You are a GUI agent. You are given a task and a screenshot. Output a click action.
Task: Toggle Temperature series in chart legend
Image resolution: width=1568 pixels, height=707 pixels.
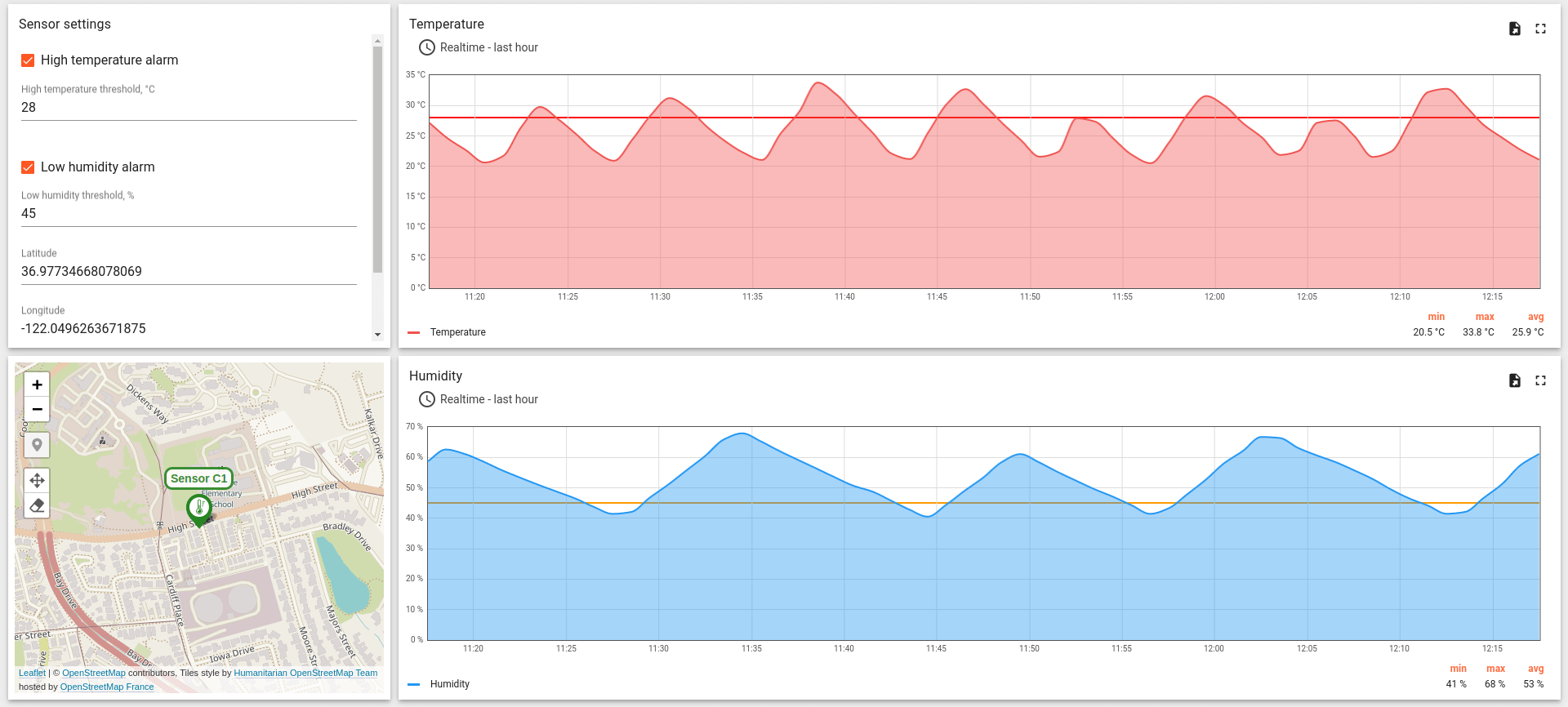tap(457, 332)
